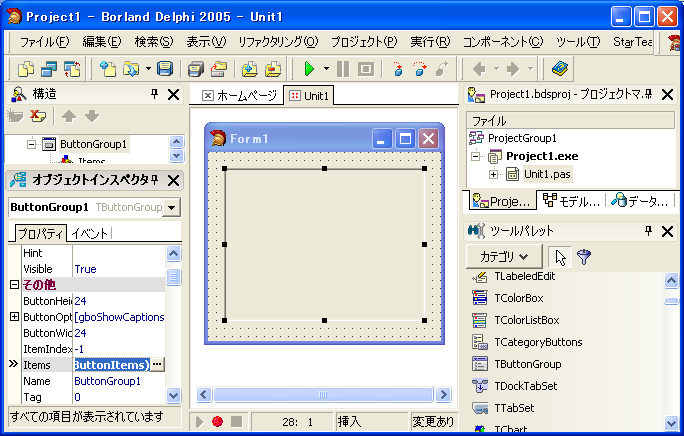The image size is (684, 436).
Task: Switch to the データ tab
Action: pyautogui.click(x=640, y=201)
